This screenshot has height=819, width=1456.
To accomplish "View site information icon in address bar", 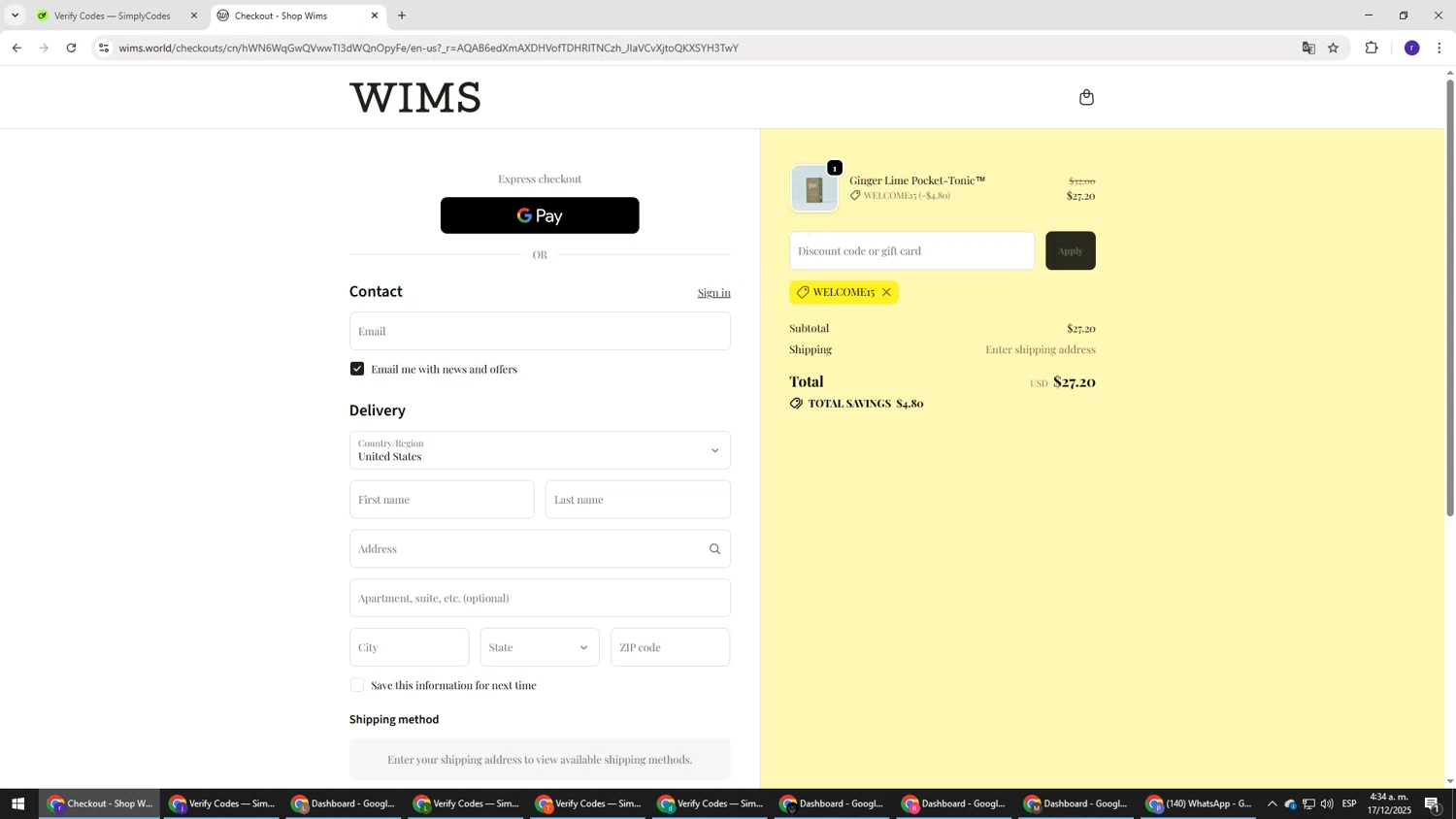I will (x=104, y=48).
